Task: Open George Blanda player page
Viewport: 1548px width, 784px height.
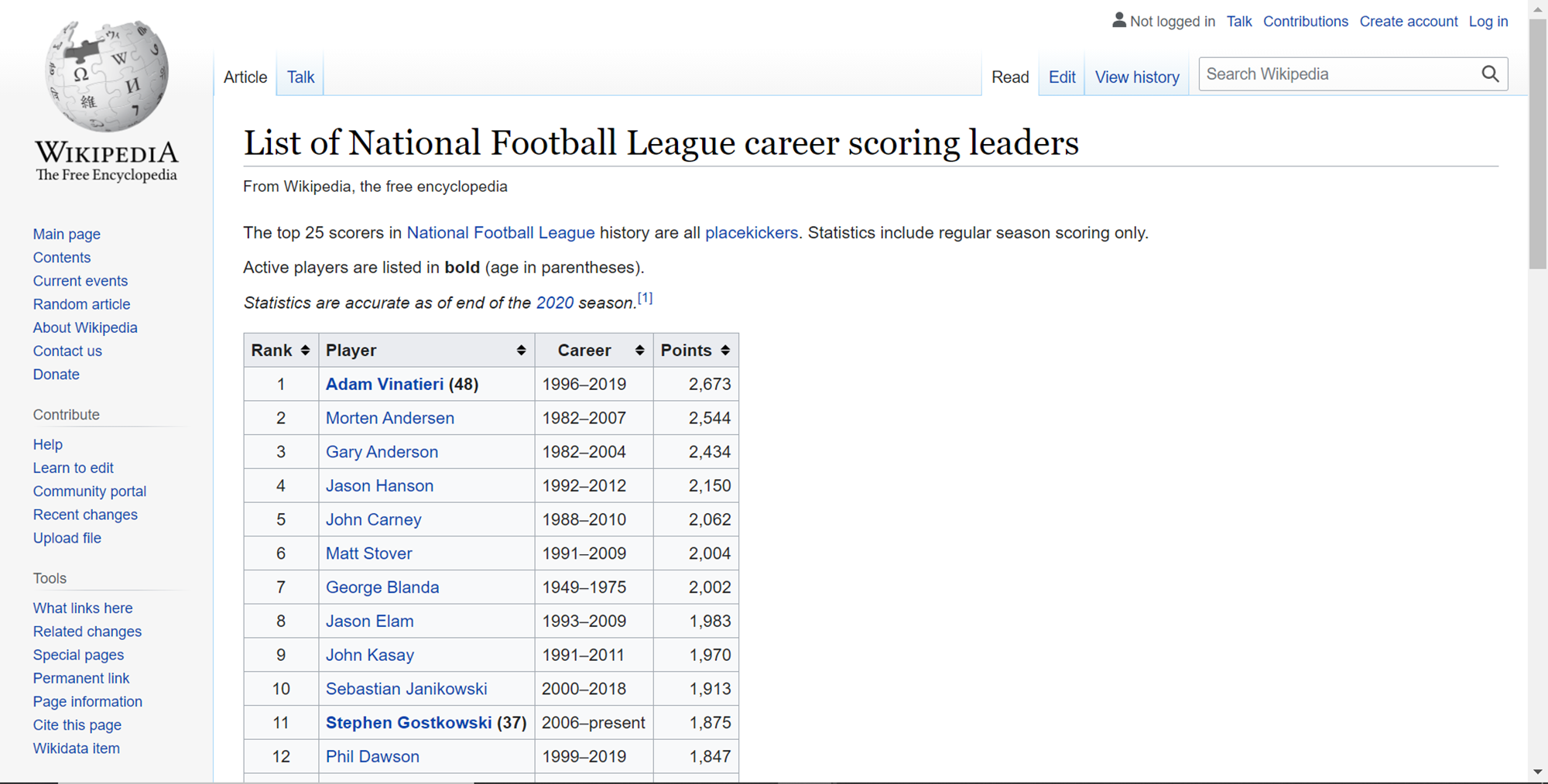Action: [x=382, y=587]
